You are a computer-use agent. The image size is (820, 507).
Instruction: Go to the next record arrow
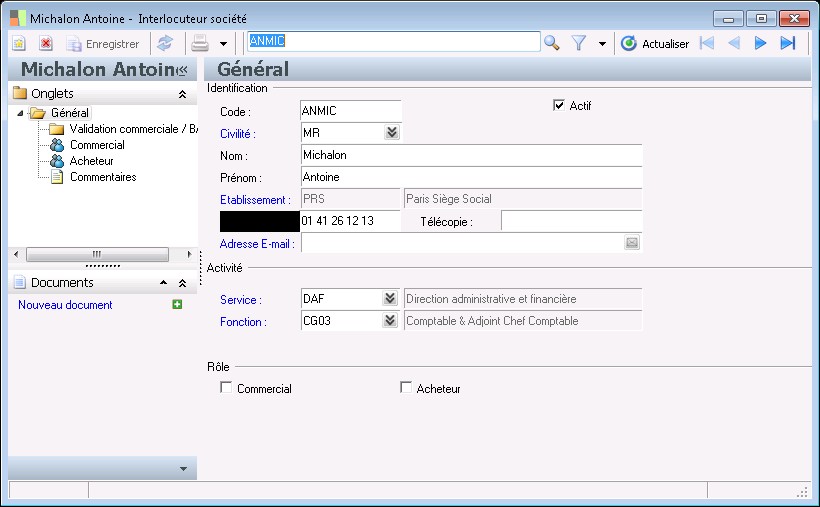pyautogui.click(x=760, y=43)
